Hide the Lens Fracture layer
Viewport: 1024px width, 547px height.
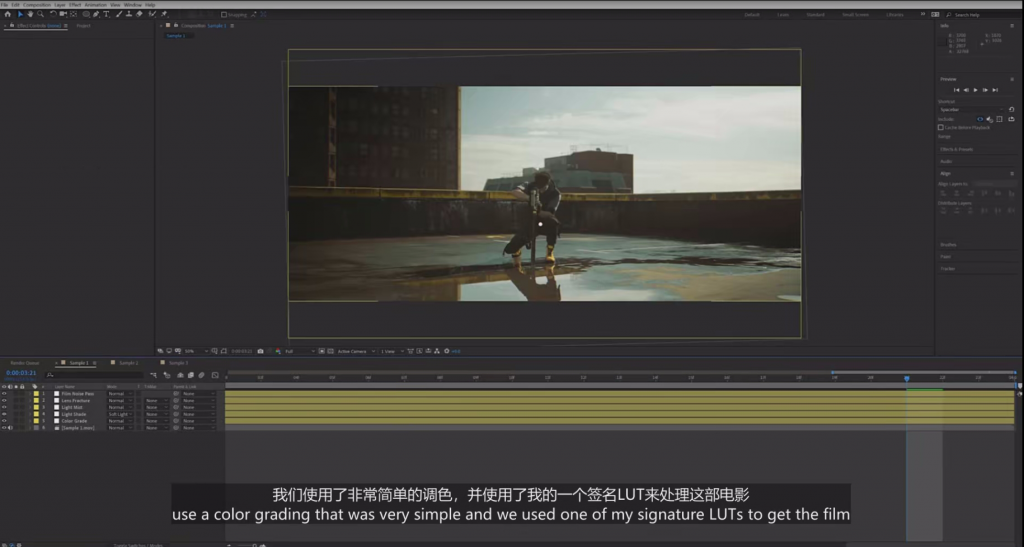4,400
